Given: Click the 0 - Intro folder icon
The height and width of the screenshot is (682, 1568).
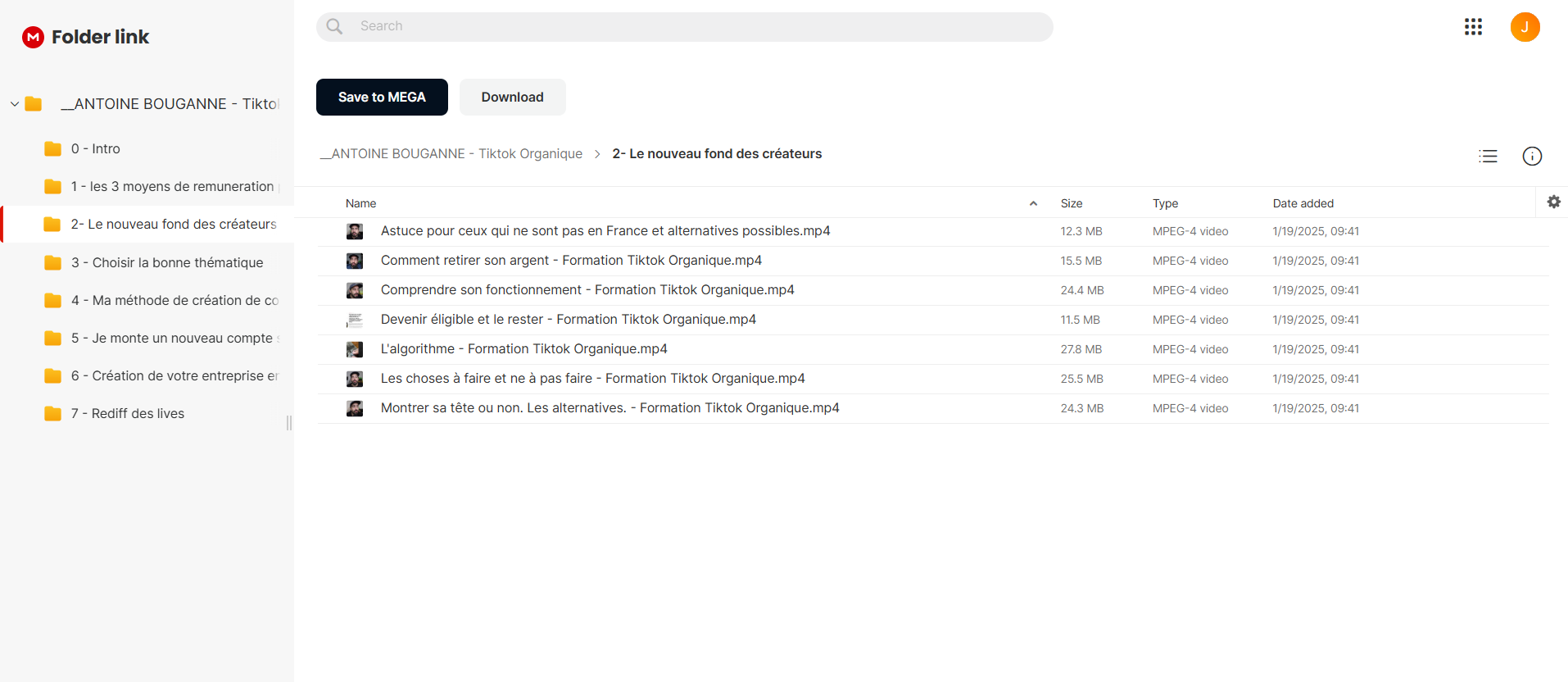Looking at the screenshot, I should [52, 148].
